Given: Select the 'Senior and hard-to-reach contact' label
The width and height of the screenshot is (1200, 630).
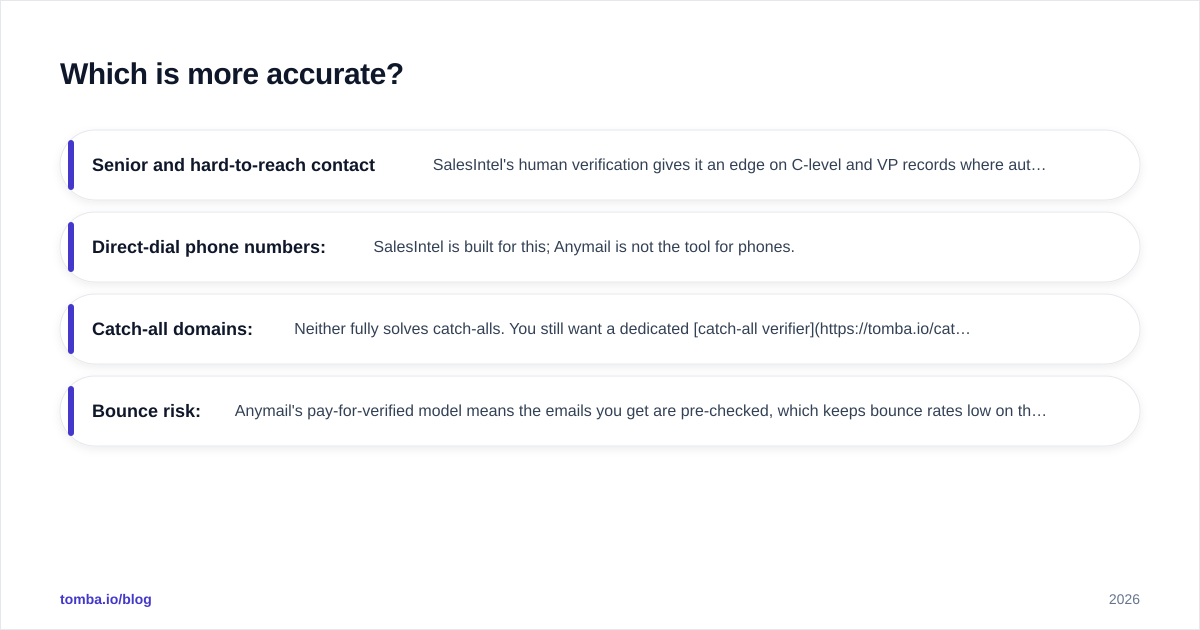Looking at the screenshot, I should click(233, 165).
